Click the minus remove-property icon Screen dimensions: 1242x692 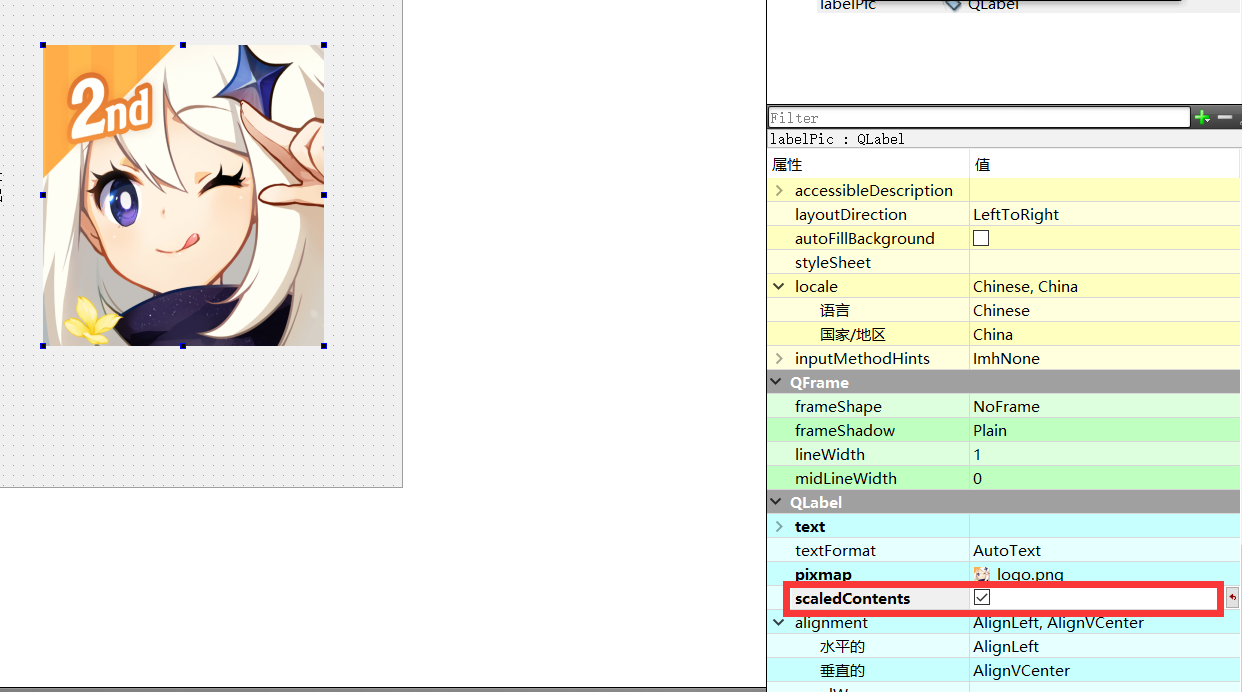tap(1225, 118)
